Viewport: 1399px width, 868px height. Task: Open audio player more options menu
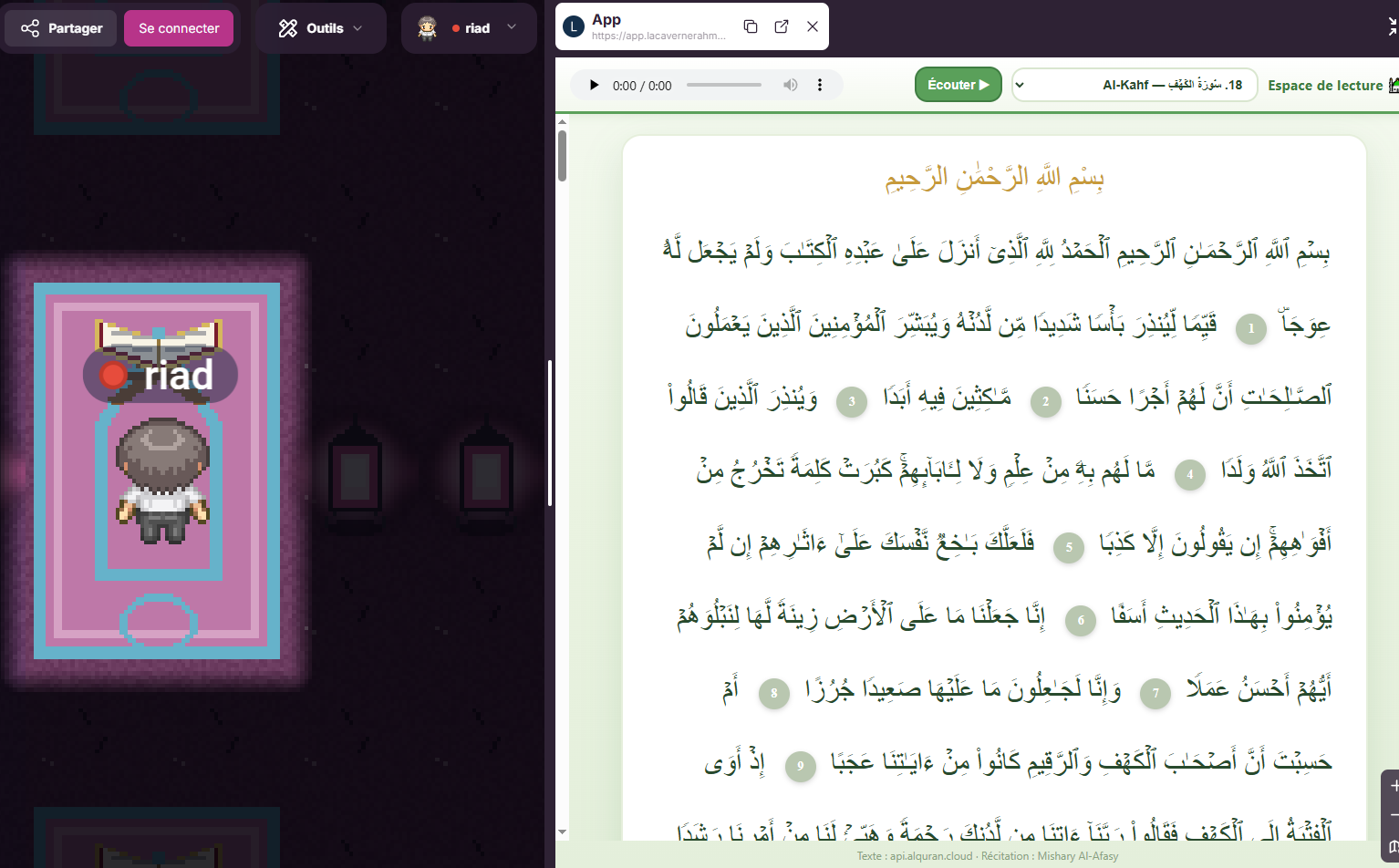point(820,85)
